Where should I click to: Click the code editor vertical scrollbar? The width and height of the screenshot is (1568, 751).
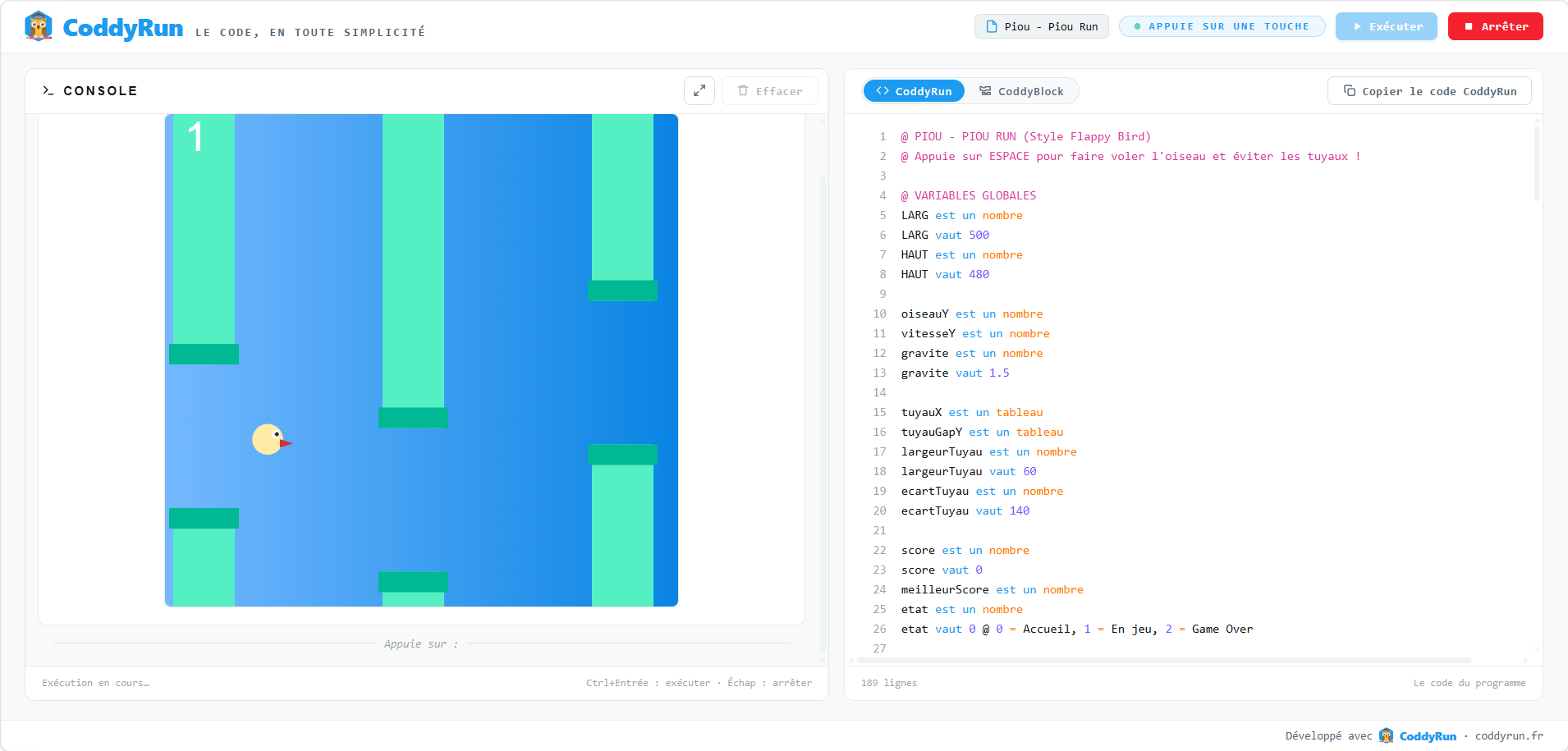point(1537,164)
